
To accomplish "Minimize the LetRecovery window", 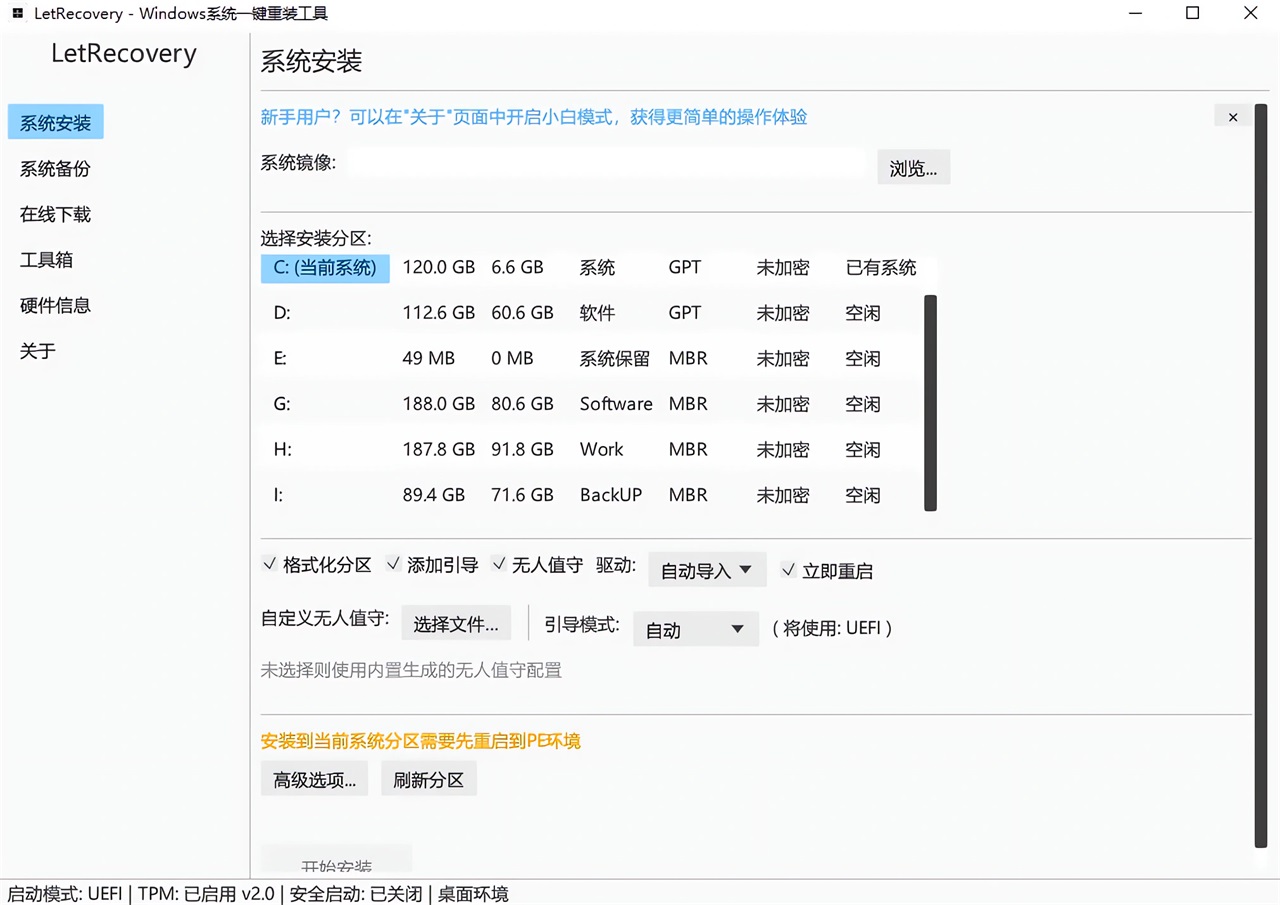I will (1135, 14).
